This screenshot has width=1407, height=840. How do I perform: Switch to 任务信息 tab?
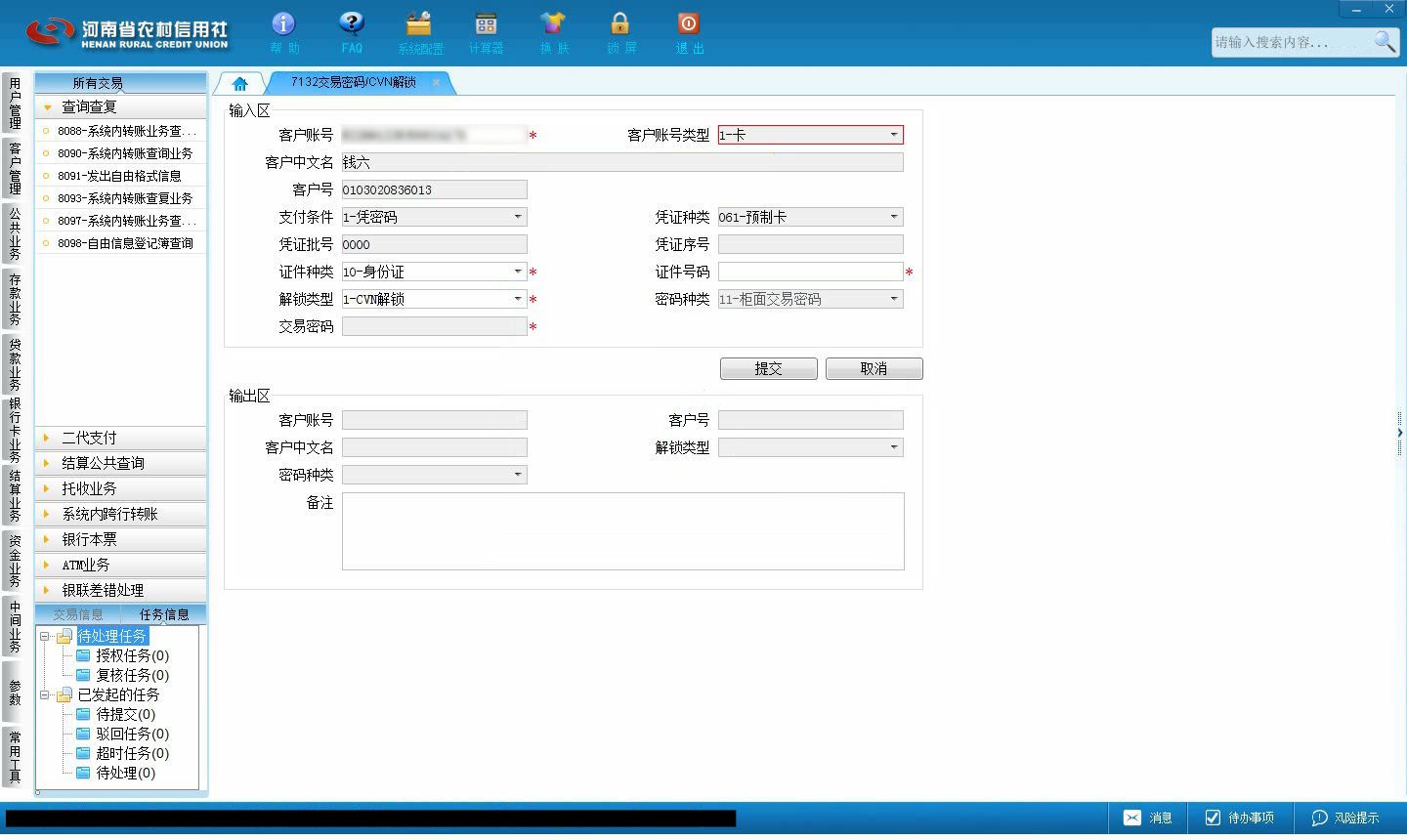[x=164, y=614]
